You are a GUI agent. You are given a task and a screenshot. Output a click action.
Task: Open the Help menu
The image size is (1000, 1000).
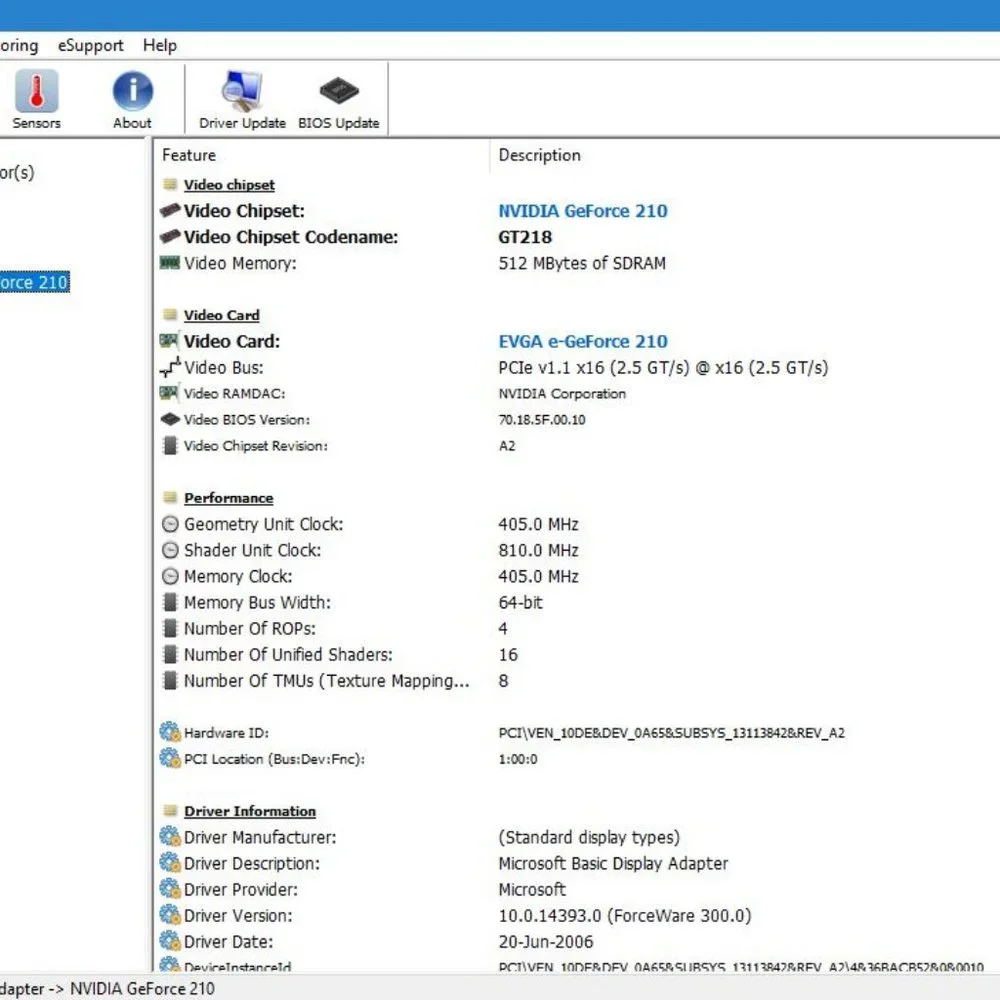point(159,45)
